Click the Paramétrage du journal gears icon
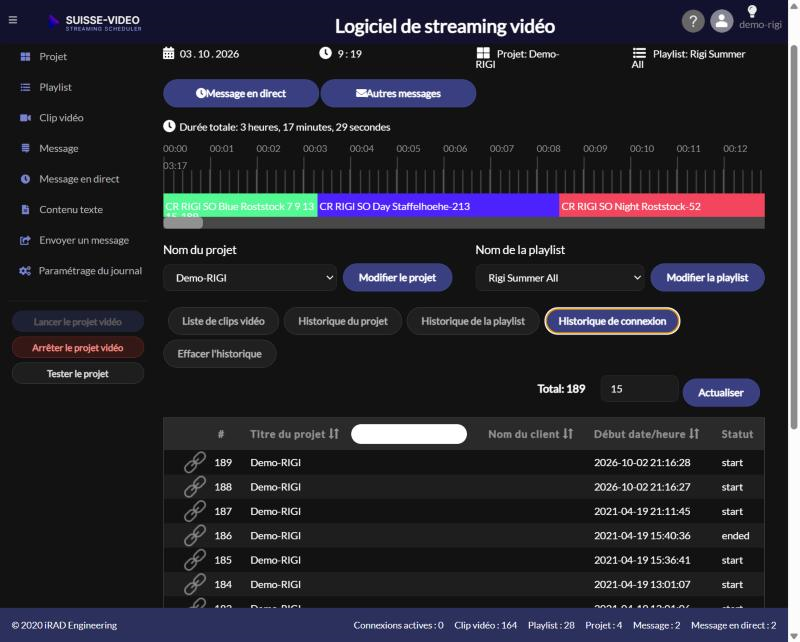 click(x=25, y=271)
